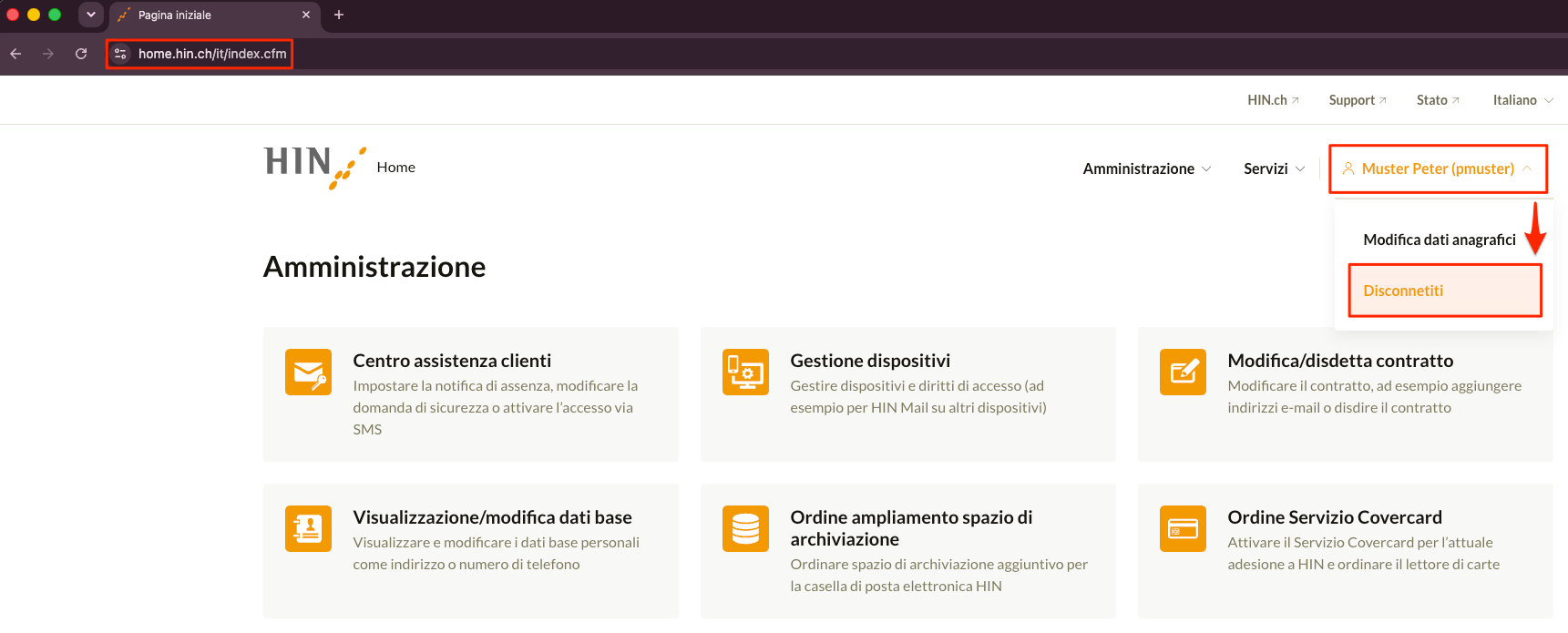Click the text 'Modificare il contratto, ad esempio aggiungere'
This screenshot has height=633, width=1568.
[x=1375, y=386]
